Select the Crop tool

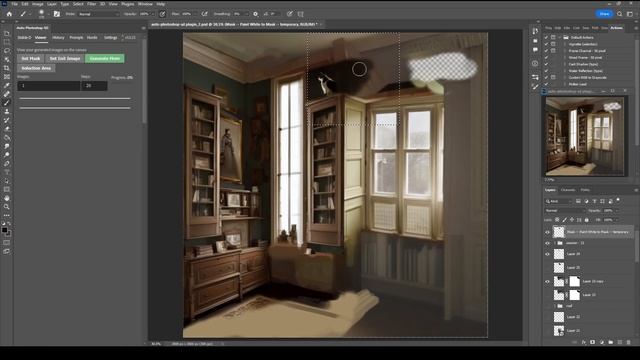pos(7,68)
